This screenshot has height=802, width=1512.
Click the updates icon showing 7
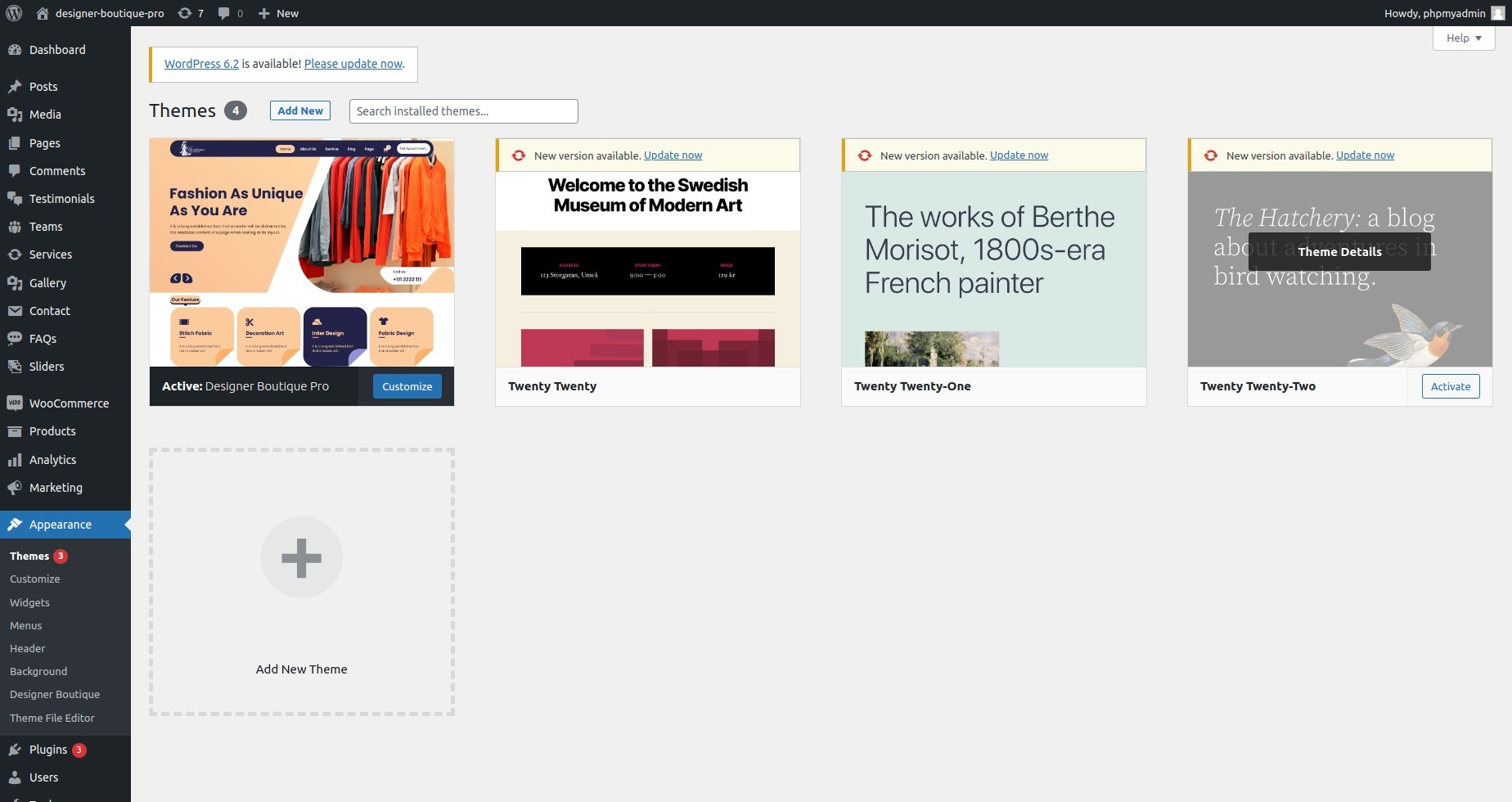point(185,13)
